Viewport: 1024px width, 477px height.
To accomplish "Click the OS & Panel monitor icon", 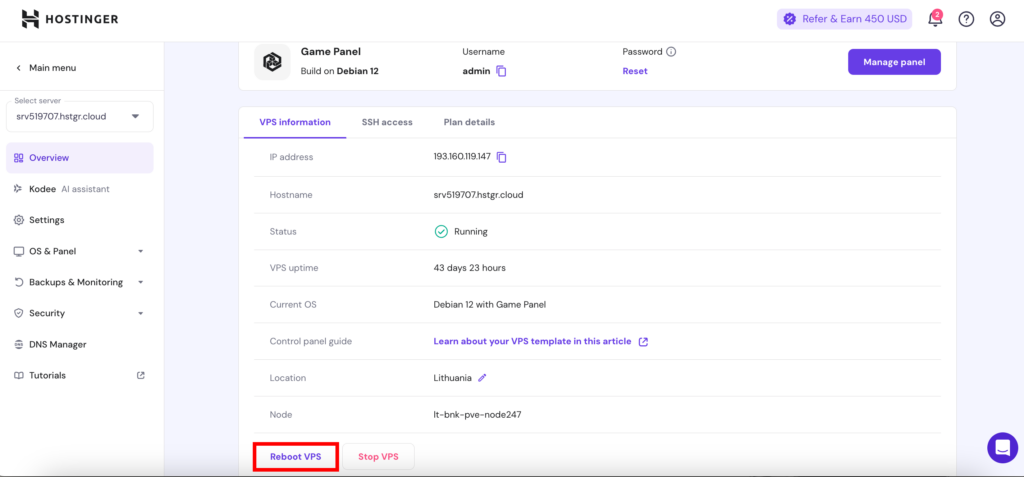I will pyautogui.click(x=18, y=251).
